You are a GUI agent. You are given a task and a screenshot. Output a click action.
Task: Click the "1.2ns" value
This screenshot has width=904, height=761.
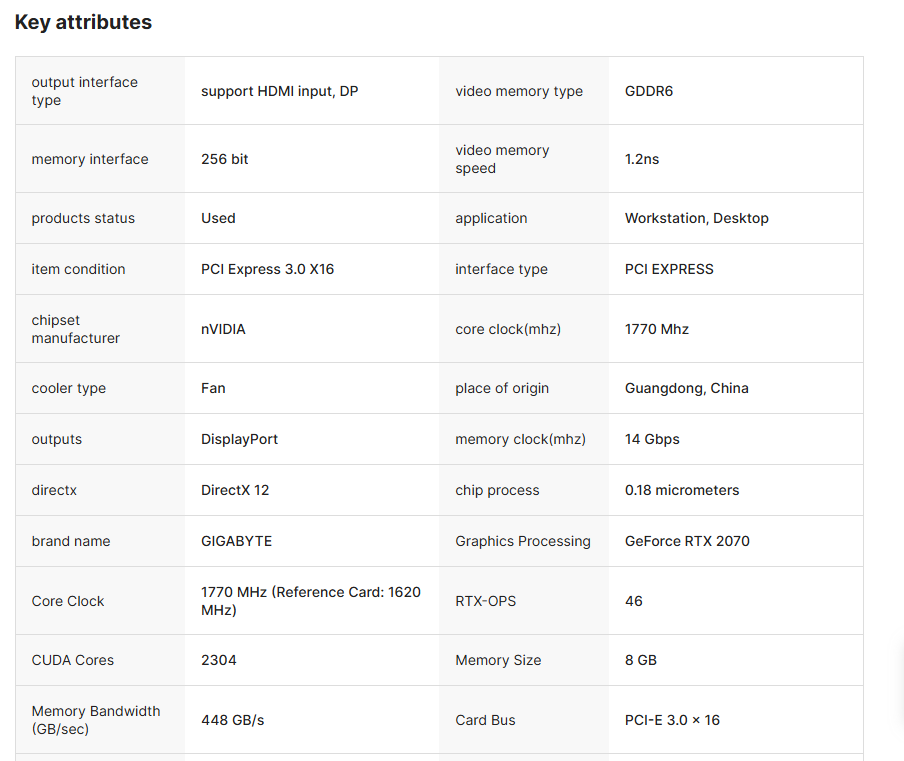(642, 159)
